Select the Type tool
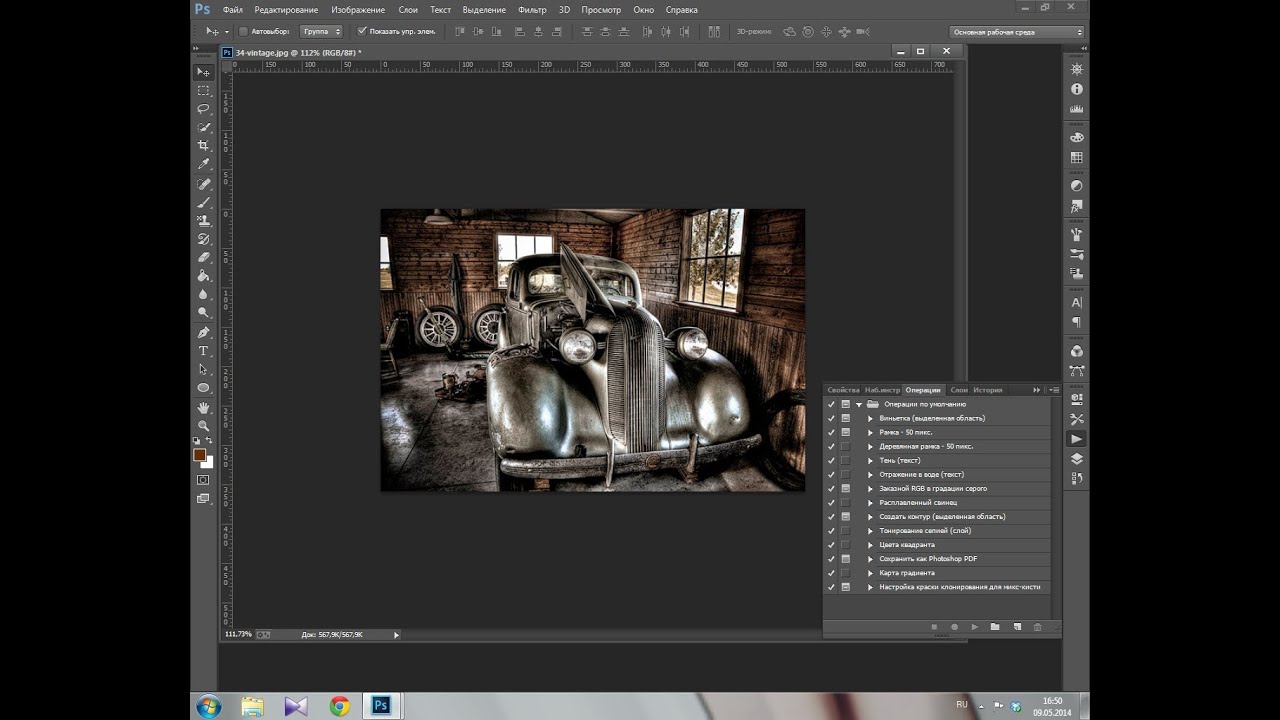Viewport: 1280px width, 720px height. 204,351
